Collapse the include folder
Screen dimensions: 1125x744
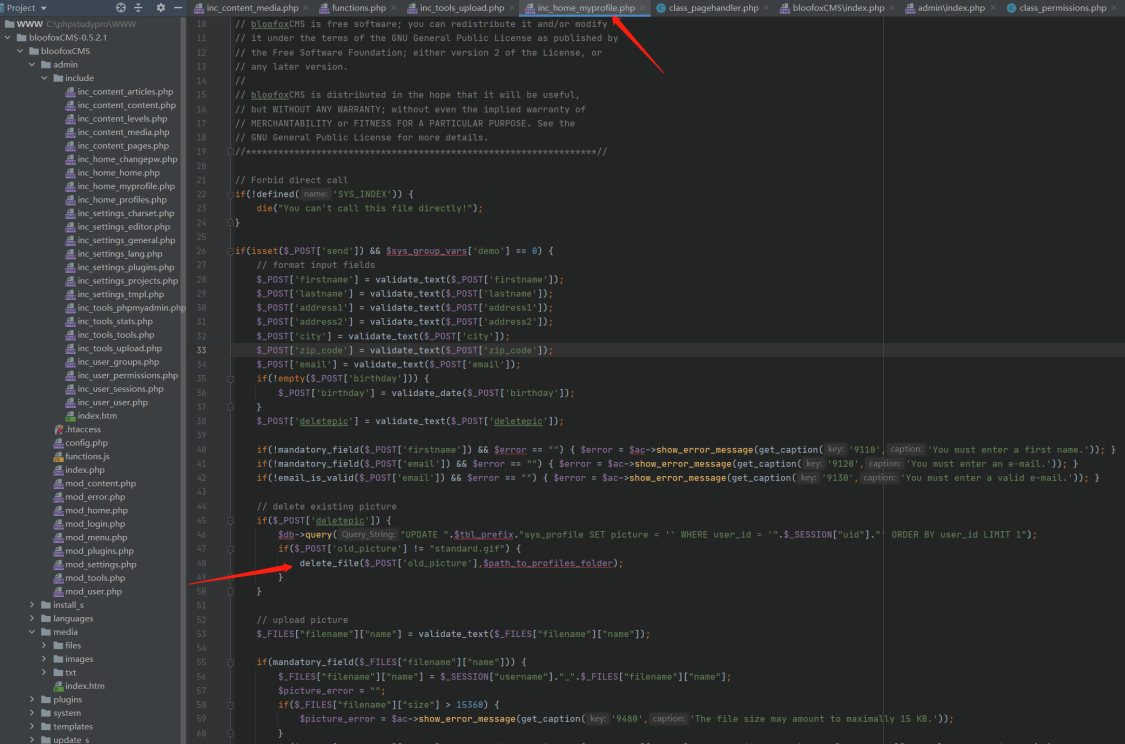click(x=44, y=78)
